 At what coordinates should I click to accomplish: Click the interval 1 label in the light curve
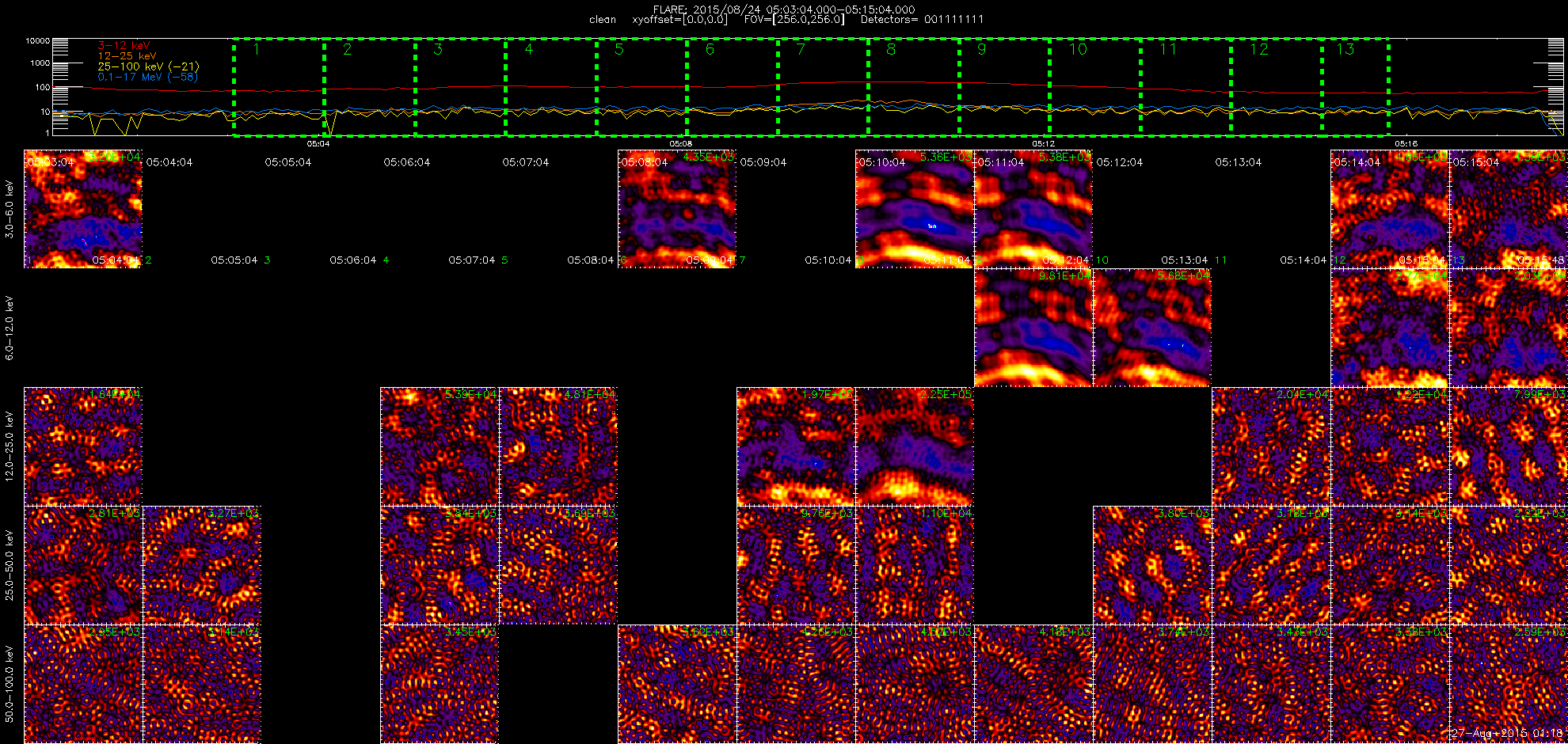click(x=256, y=49)
